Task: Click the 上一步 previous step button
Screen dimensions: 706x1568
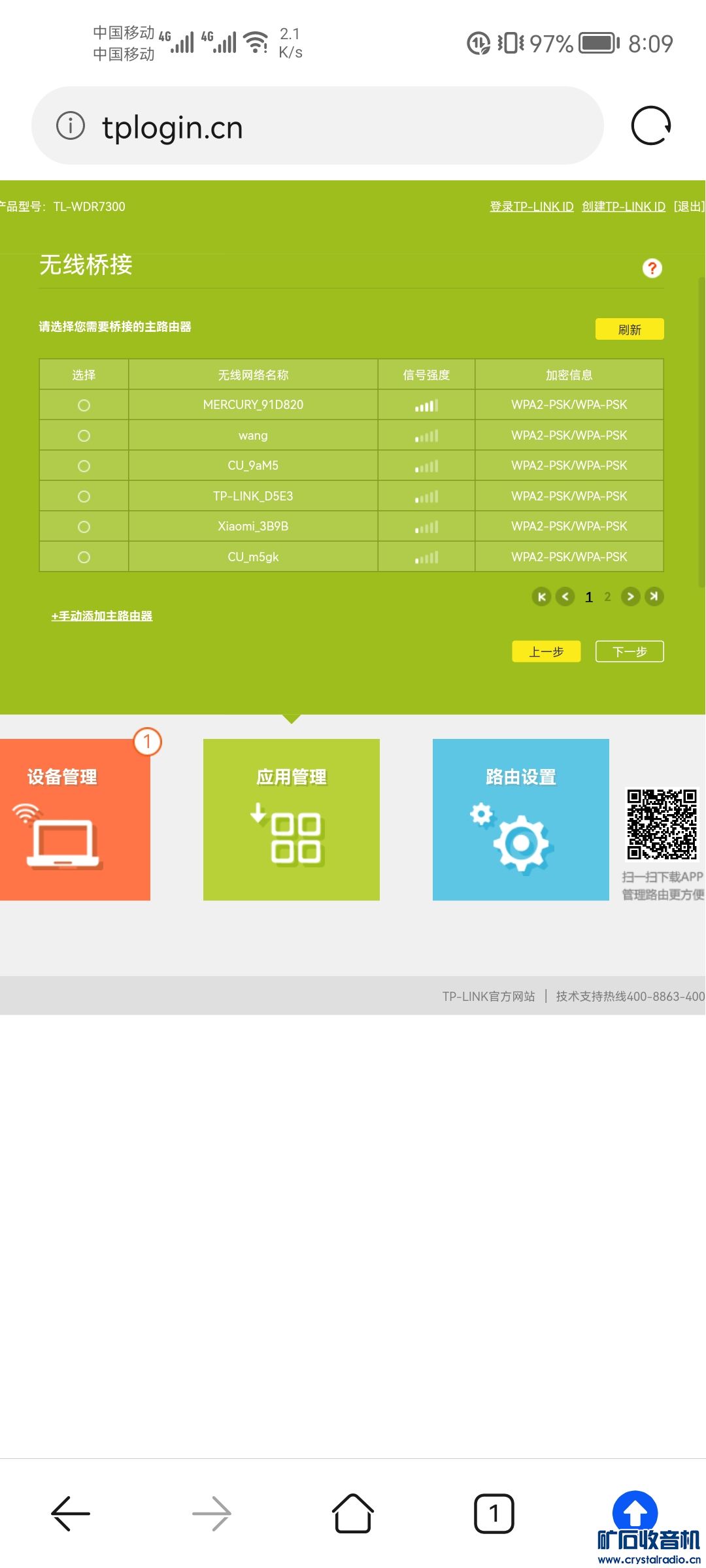Action: (546, 651)
